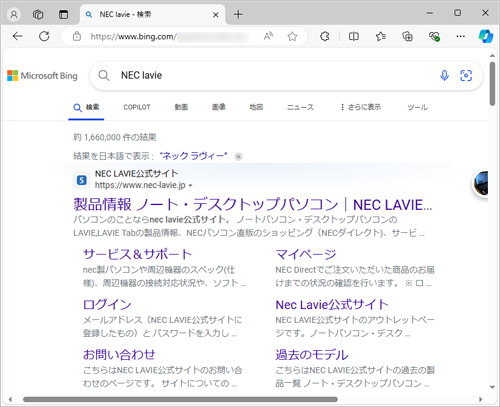Image resolution: width=500 pixels, height=407 pixels.
Task: Open the Settings and more menu
Action: point(461,36)
